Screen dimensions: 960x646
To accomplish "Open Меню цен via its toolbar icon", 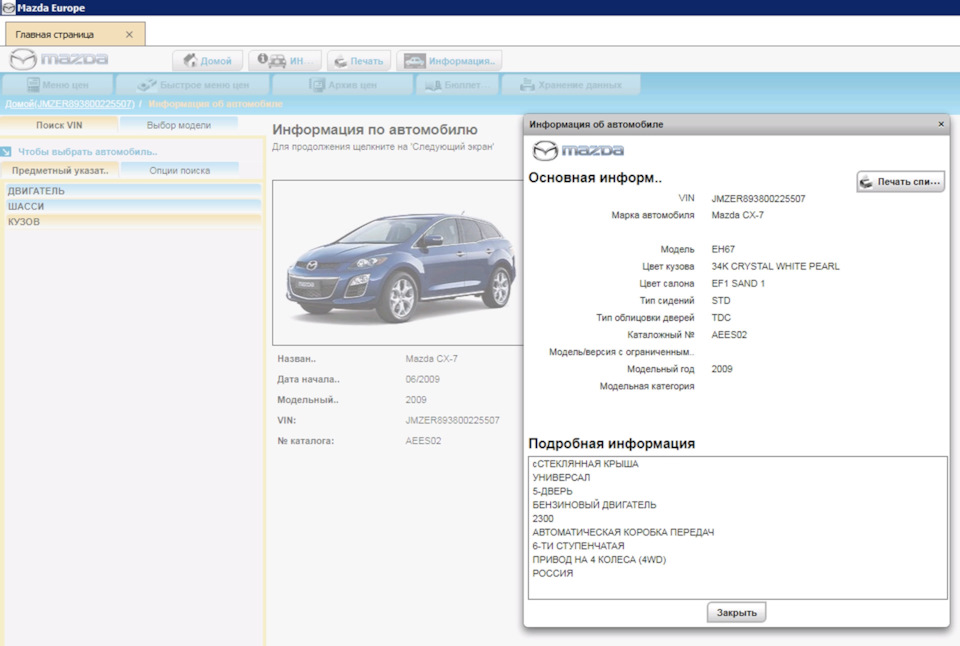I will (32, 84).
